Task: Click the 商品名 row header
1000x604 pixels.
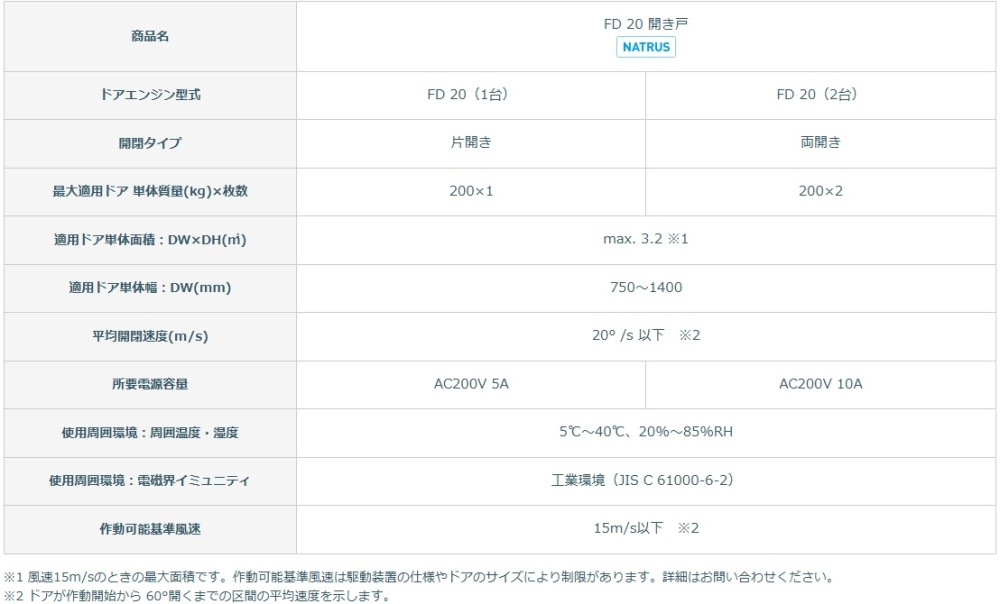Action: [150, 36]
